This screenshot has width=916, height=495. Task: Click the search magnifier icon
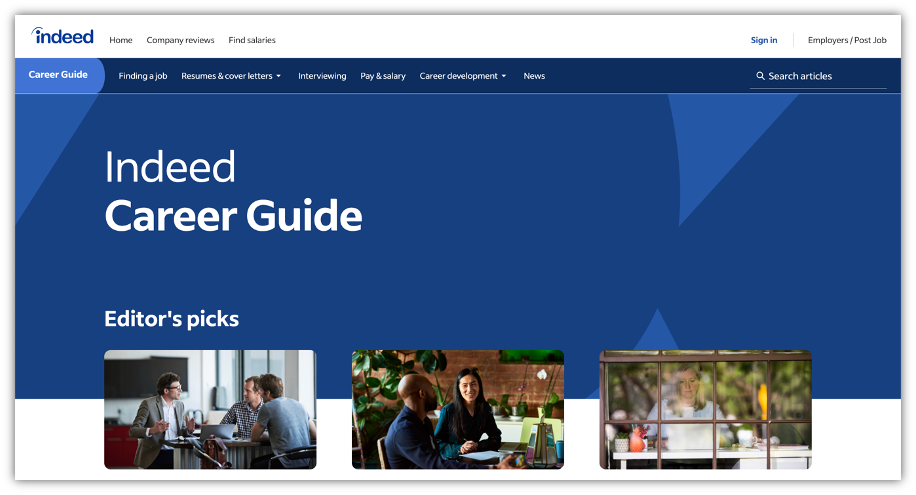tap(760, 76)
